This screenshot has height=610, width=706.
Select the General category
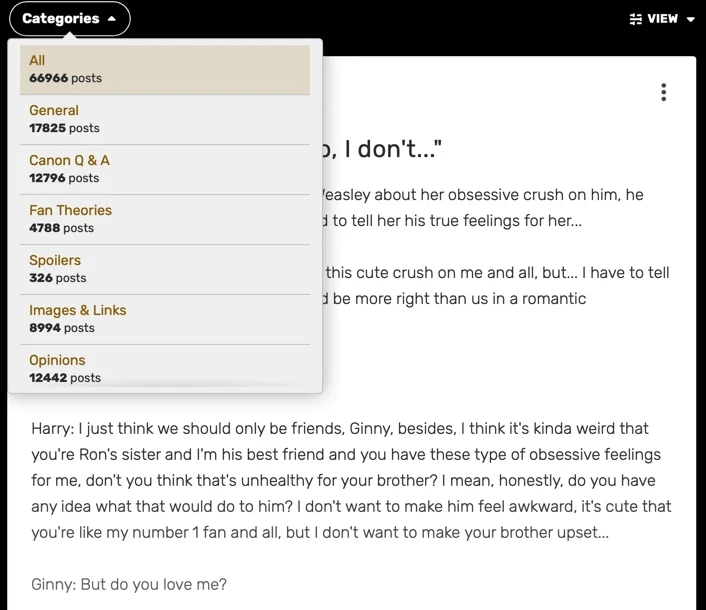165,120
